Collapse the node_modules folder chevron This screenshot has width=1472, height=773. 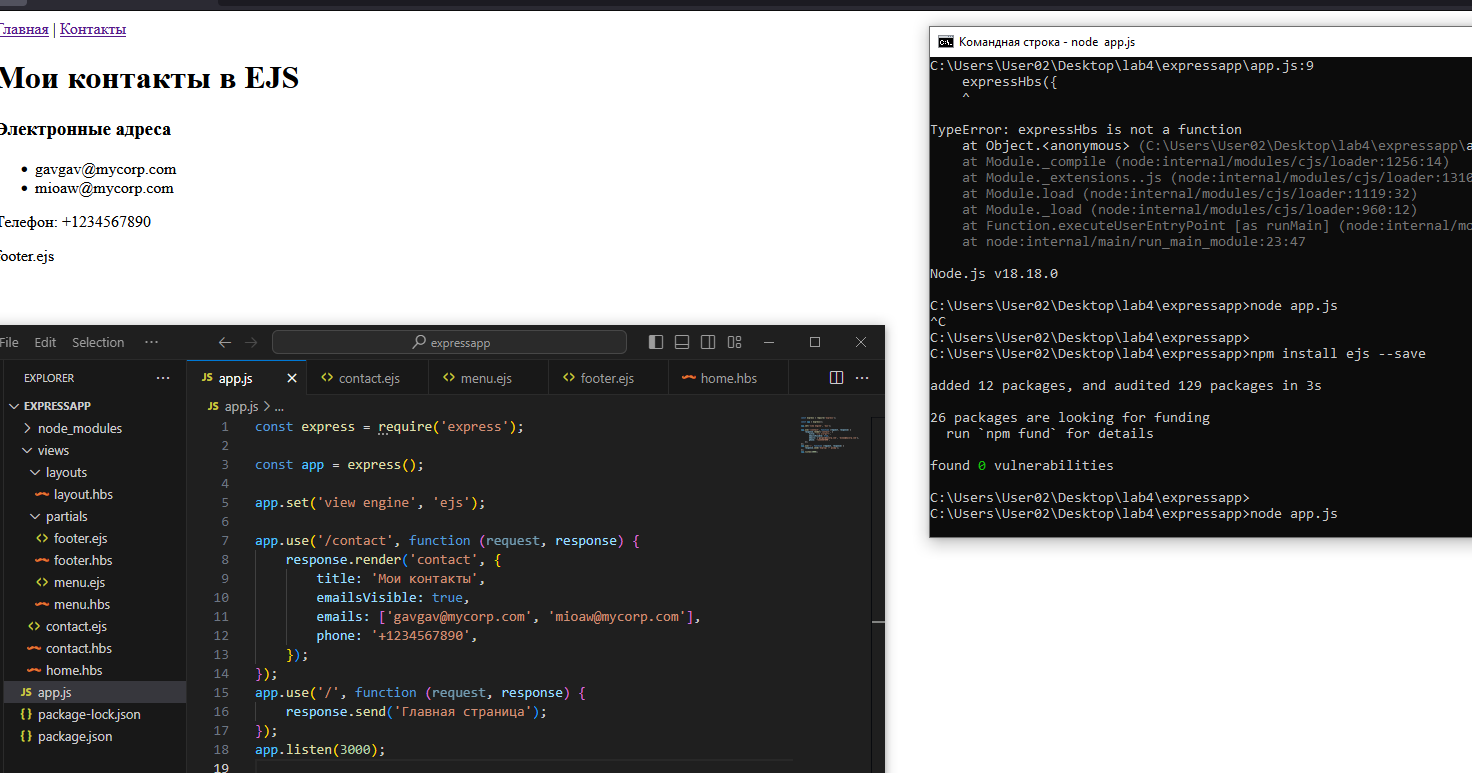(x=27, y=428)
